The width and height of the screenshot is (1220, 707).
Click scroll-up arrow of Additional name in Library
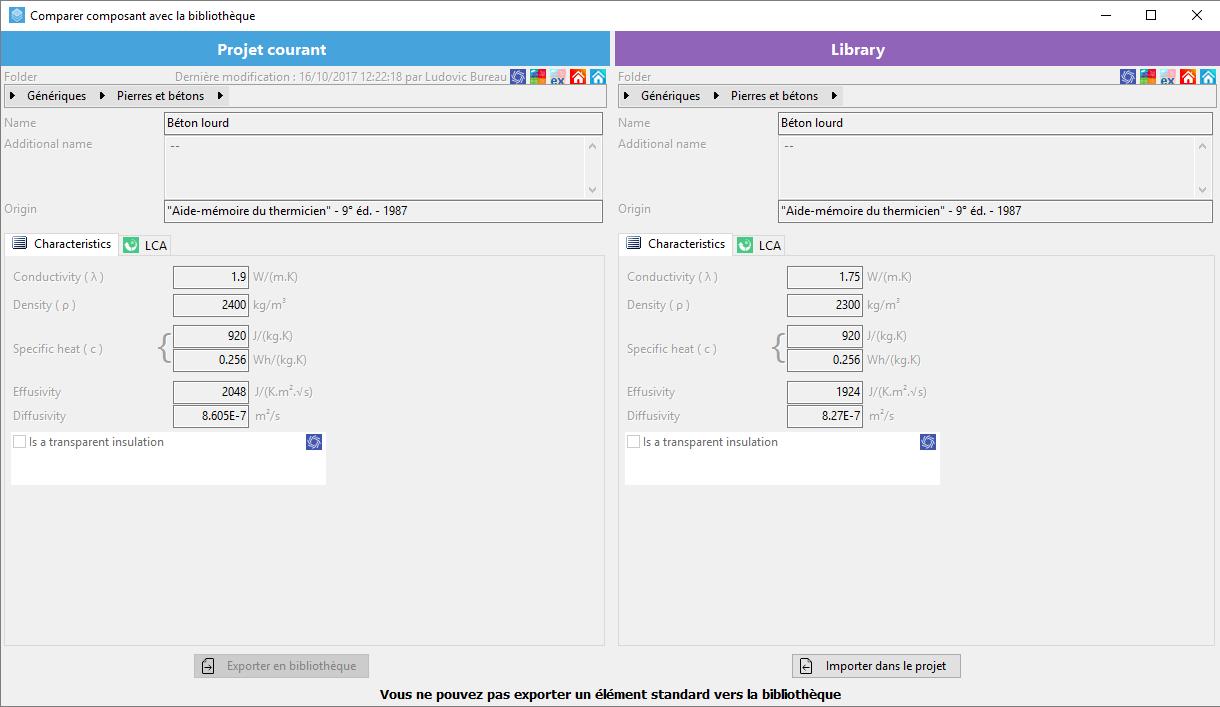tap(1203, 147)
